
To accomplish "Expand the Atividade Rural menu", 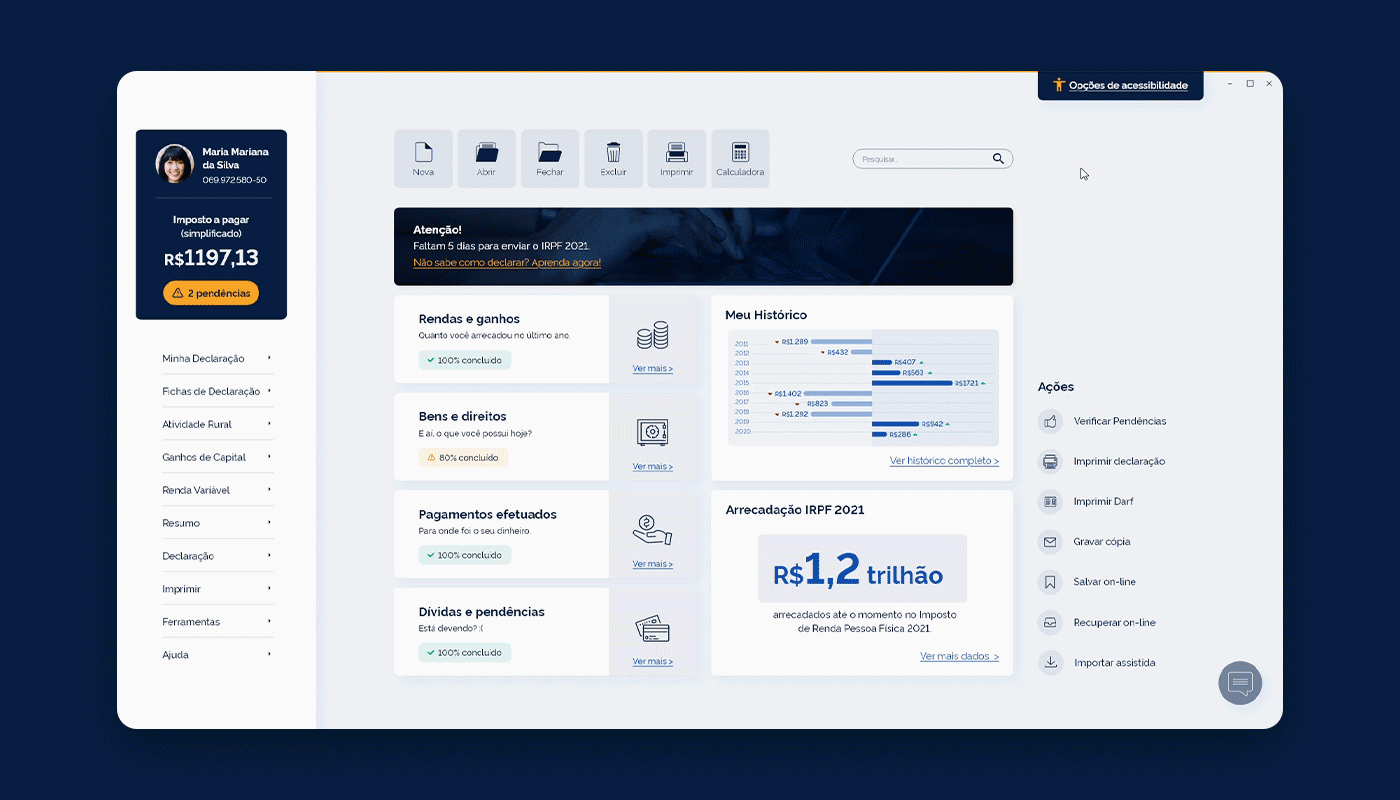I will pos(217,424).
